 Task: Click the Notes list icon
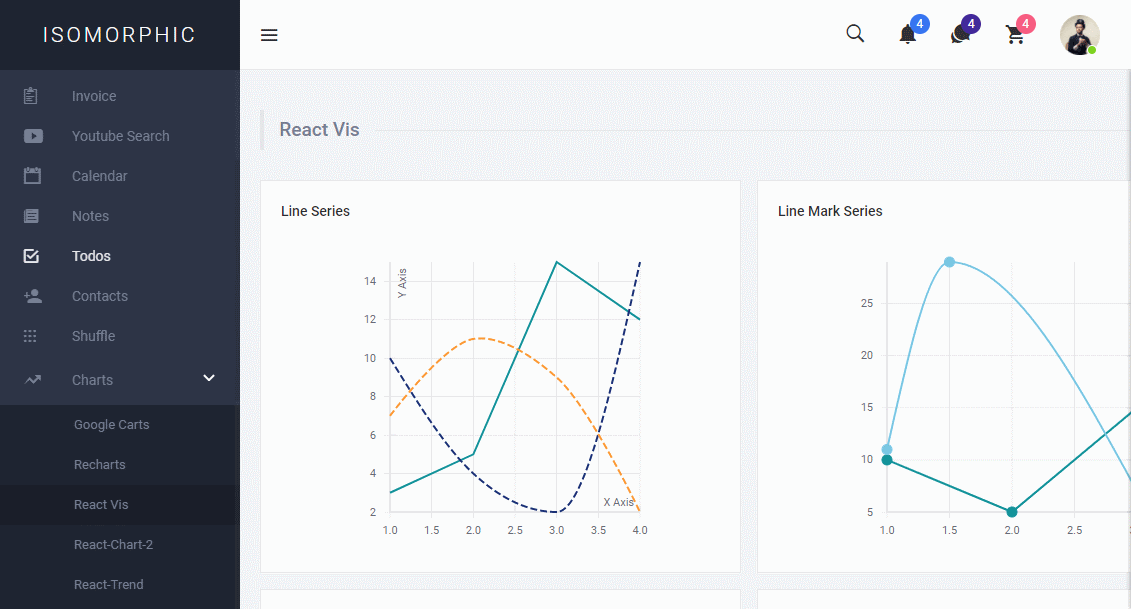32,216
